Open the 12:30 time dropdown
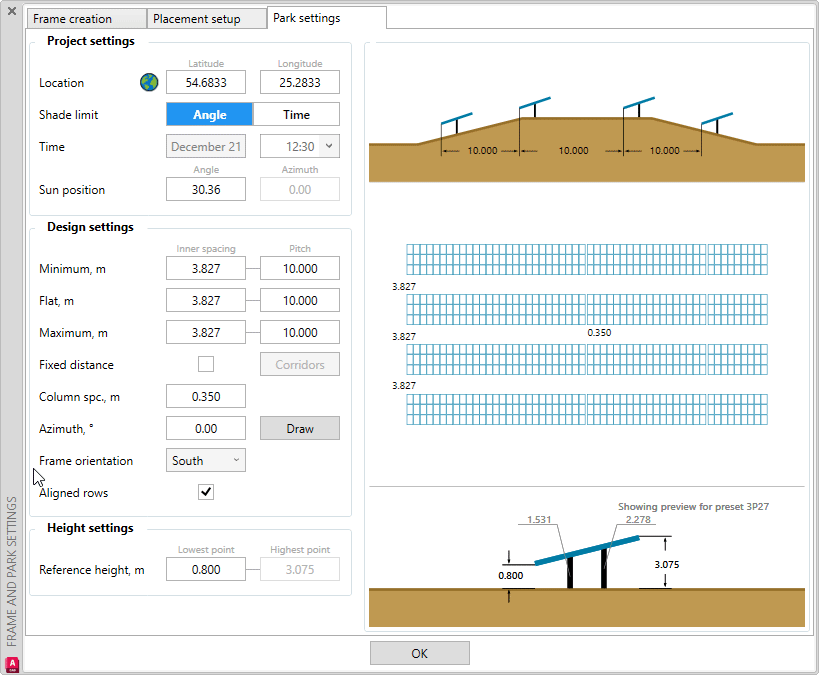This screenshot has height=676, width=820. click(299, 146)
